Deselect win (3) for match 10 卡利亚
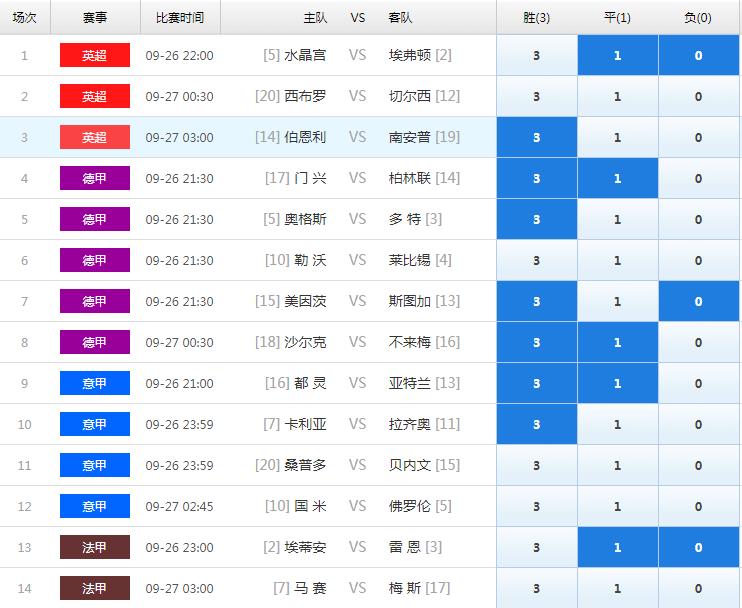The image size is (742, 608). point(537,424)
